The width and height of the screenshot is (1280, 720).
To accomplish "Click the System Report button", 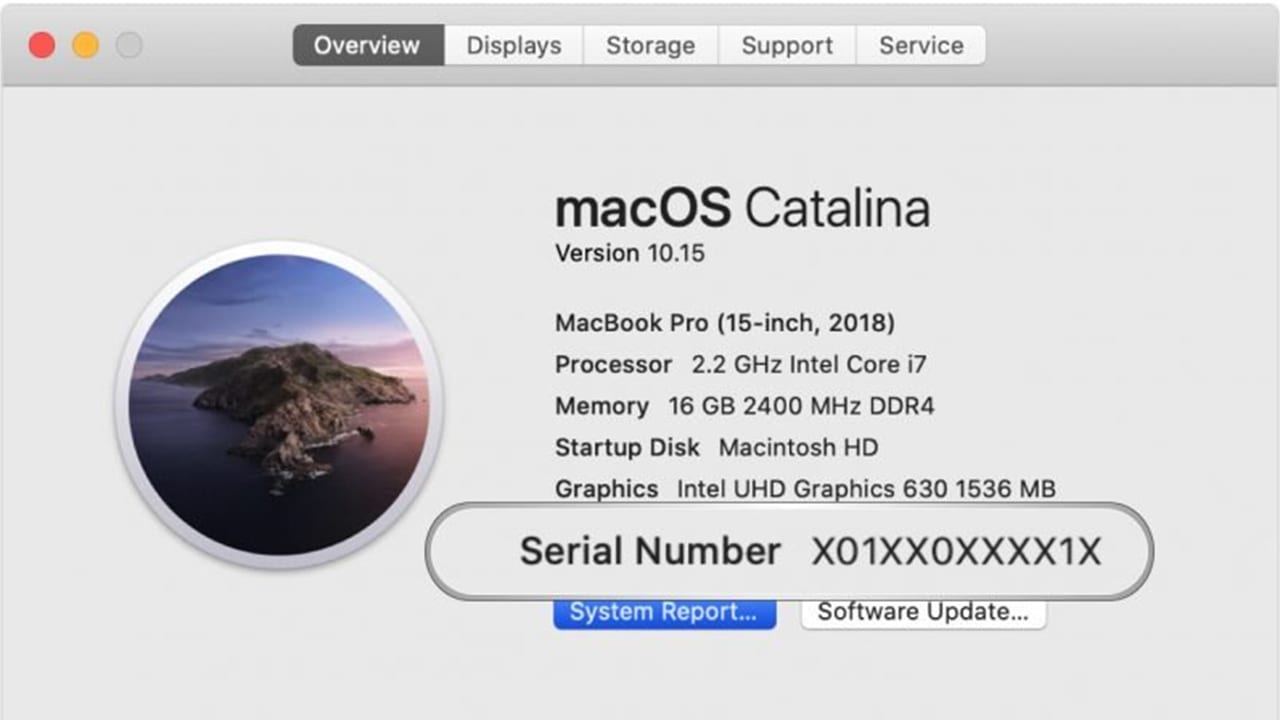I will click(664, 613).
